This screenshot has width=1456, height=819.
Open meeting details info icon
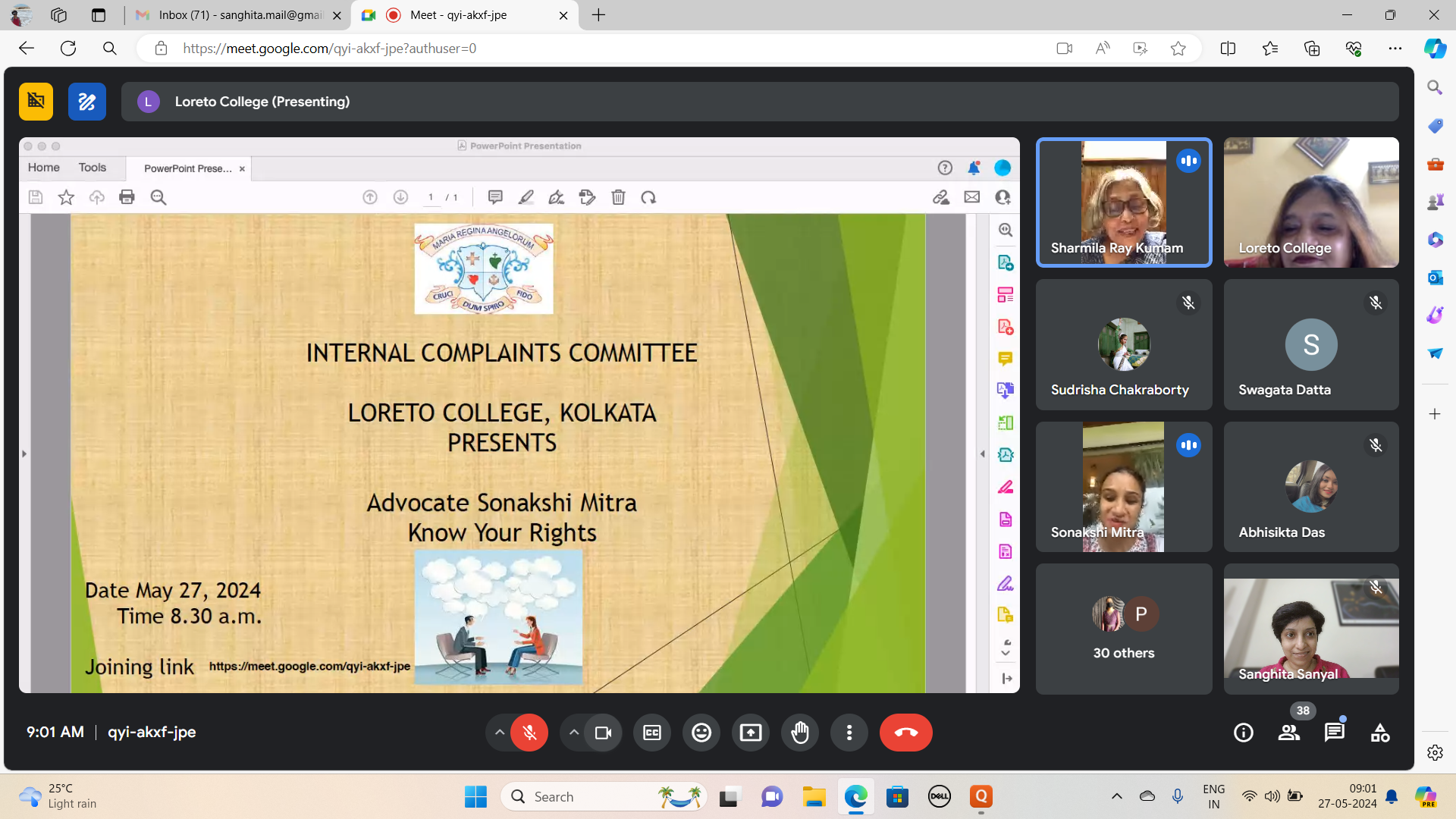click(1243, 733)
